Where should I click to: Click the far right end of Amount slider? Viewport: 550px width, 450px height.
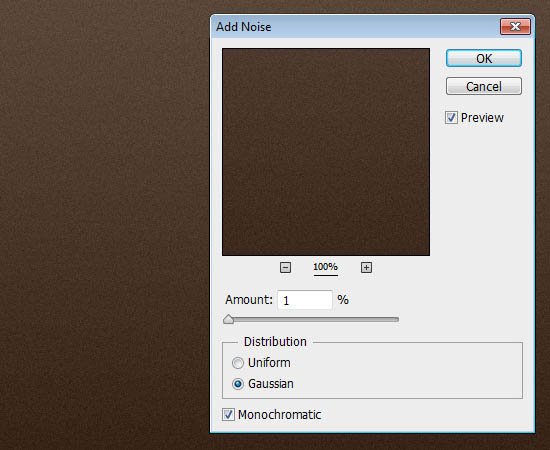pos(396,320)
